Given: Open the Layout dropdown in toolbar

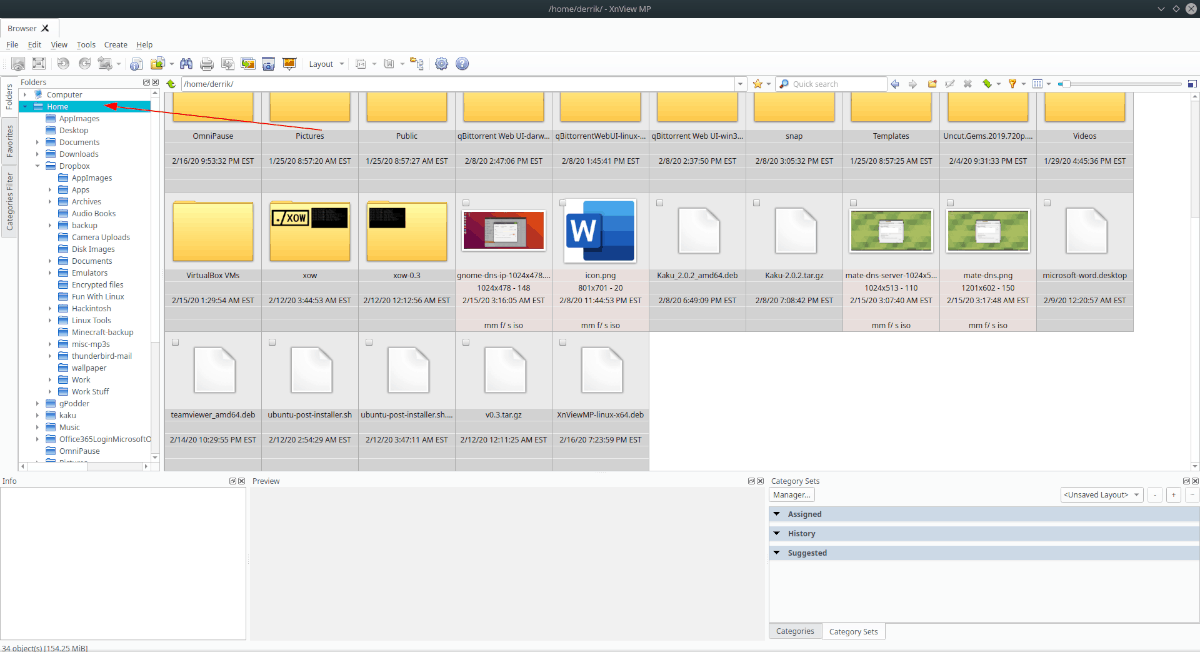Looking at the screenshot, I should click(326, 64).
